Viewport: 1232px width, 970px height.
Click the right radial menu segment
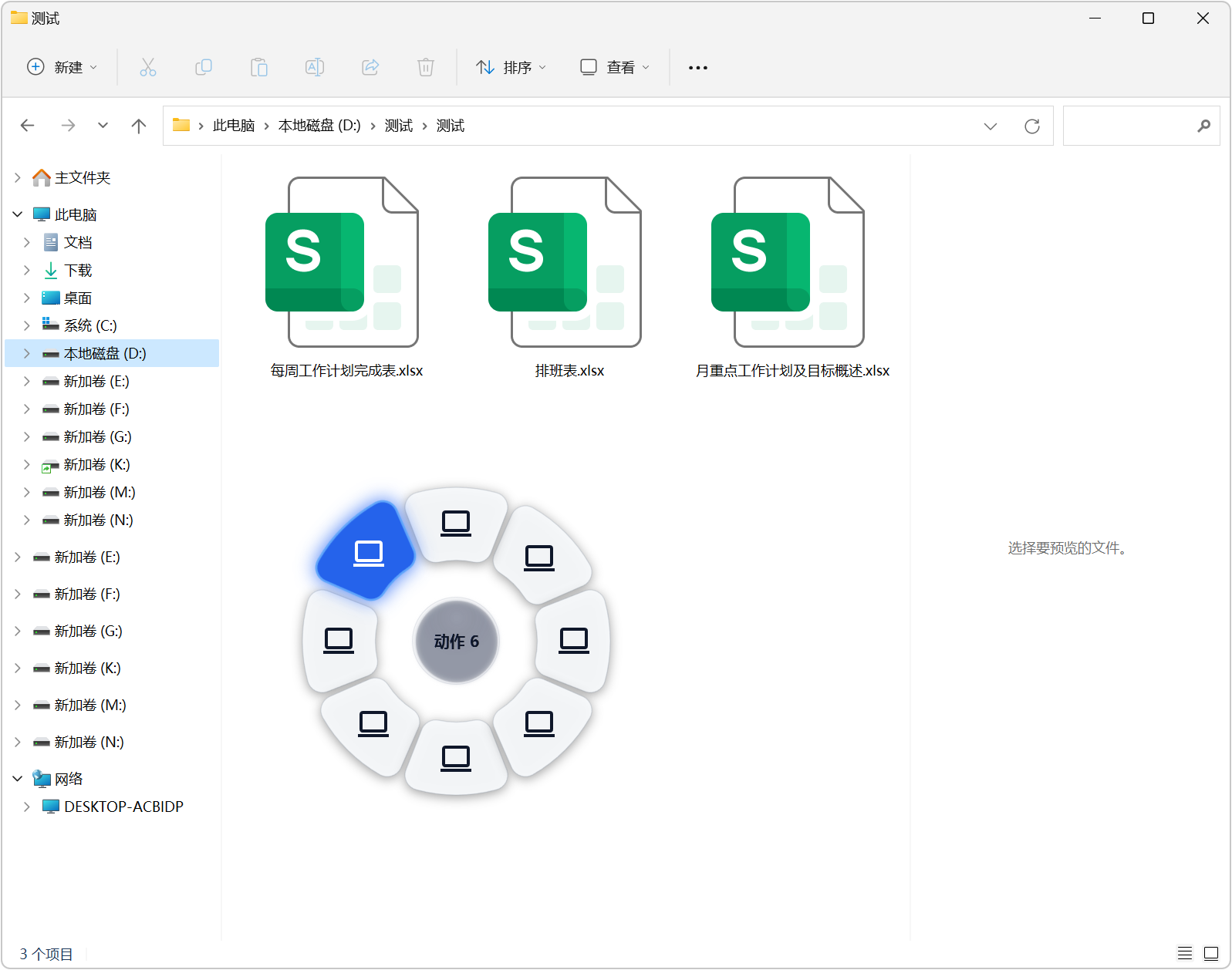(573, 641)
